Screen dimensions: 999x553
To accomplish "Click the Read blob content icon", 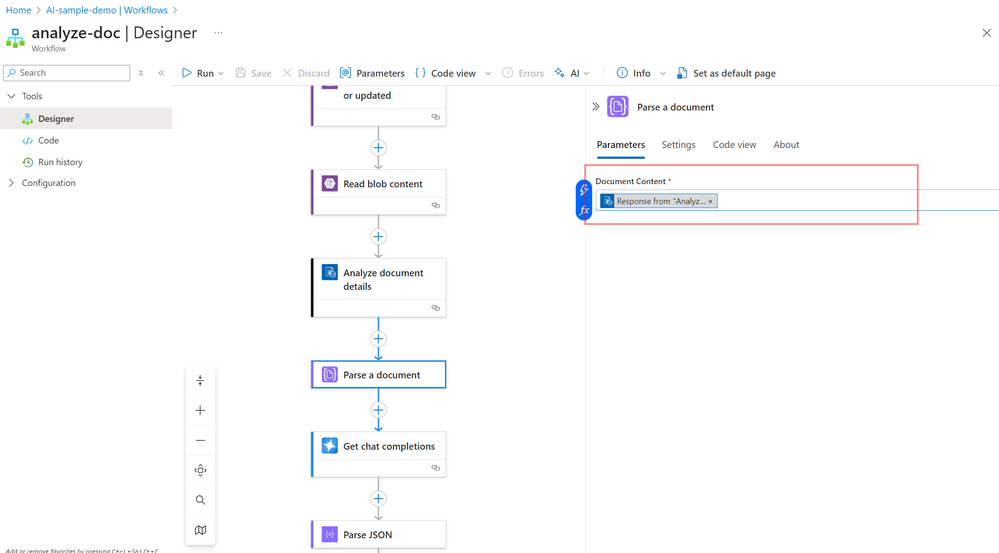I will click(329, 183).
